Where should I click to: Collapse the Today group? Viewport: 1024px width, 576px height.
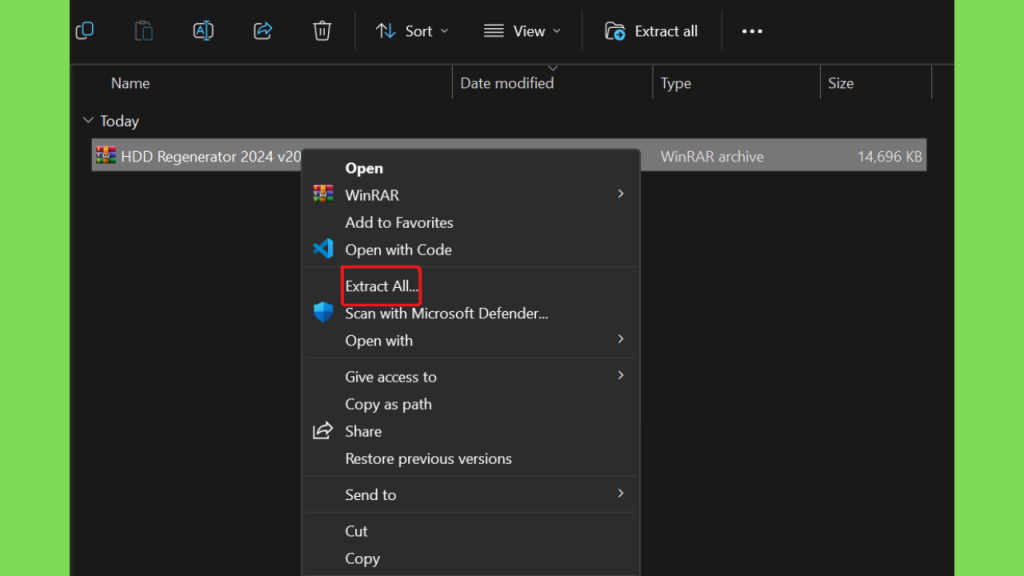[88, 121]
